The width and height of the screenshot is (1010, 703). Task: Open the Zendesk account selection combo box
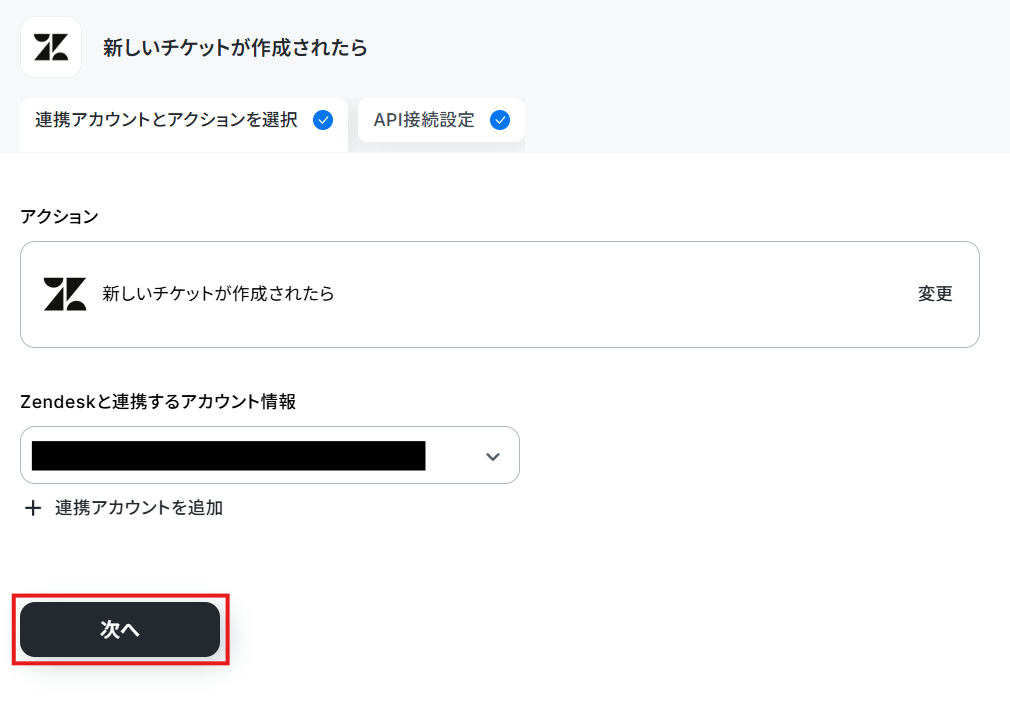tap(270, 455)
